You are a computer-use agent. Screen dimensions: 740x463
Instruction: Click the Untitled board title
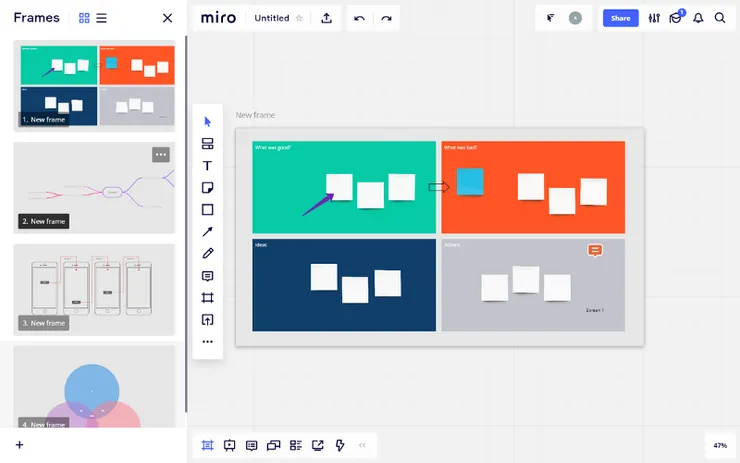click(271, 18)
